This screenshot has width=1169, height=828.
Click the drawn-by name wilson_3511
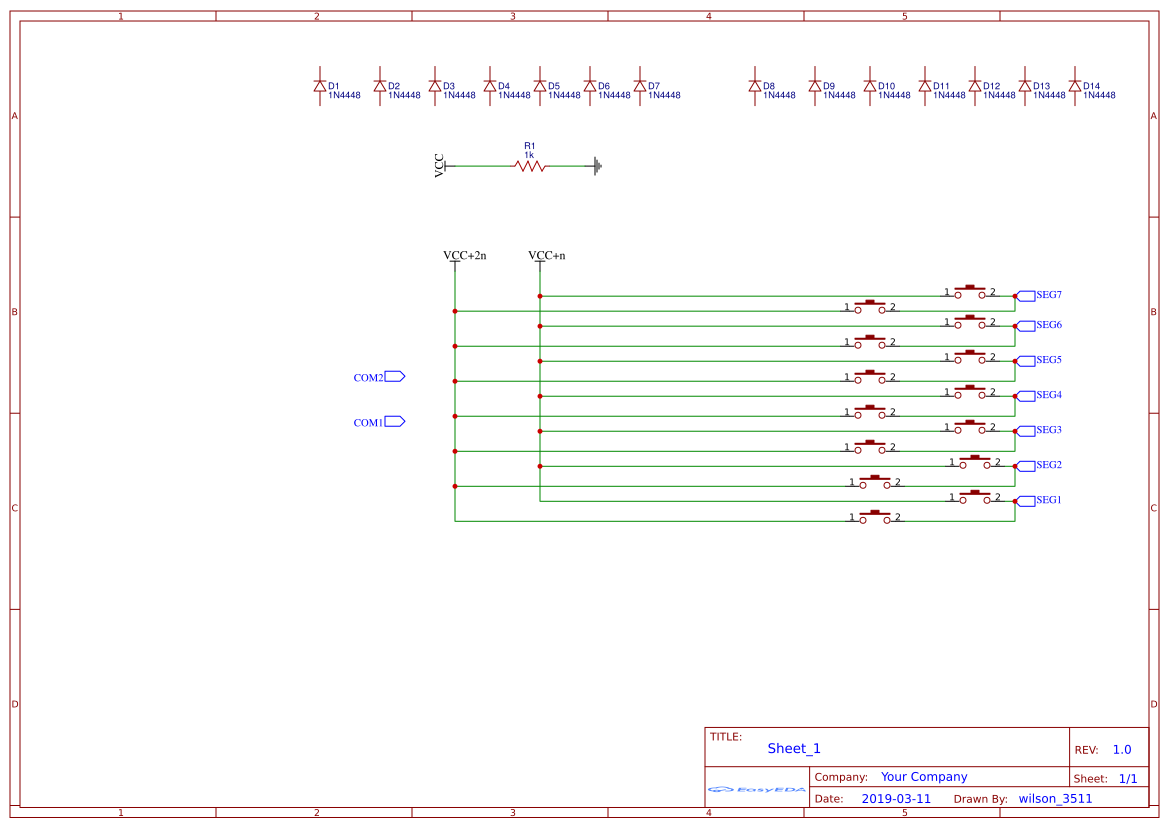(1053, 798)
